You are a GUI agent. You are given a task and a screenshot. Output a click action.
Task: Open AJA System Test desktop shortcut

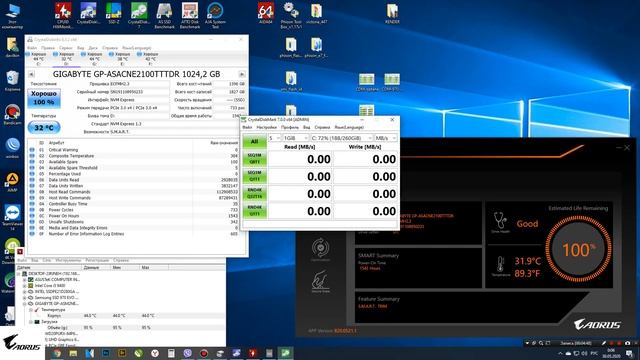click(x=215, y=16)
